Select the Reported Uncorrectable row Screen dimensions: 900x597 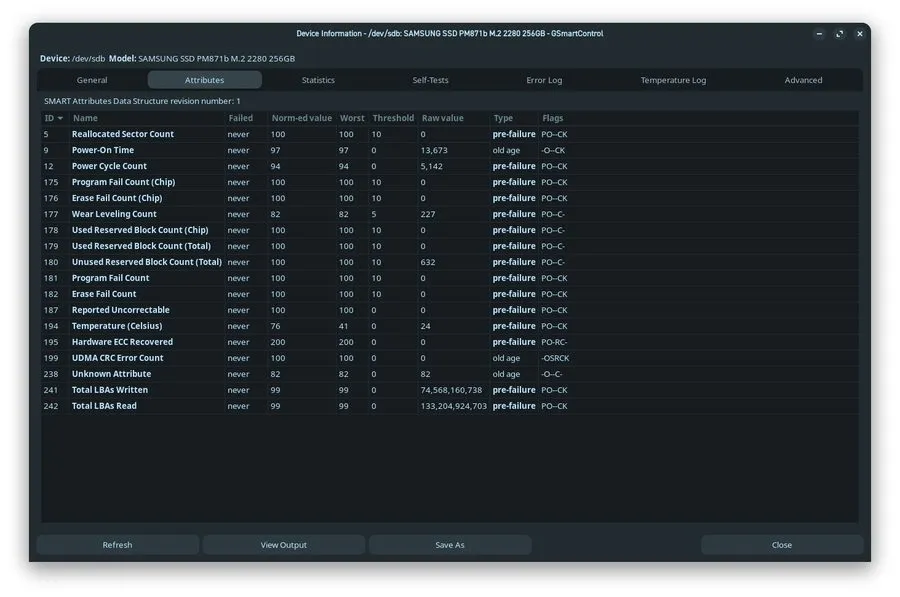[x=450, y=310]
